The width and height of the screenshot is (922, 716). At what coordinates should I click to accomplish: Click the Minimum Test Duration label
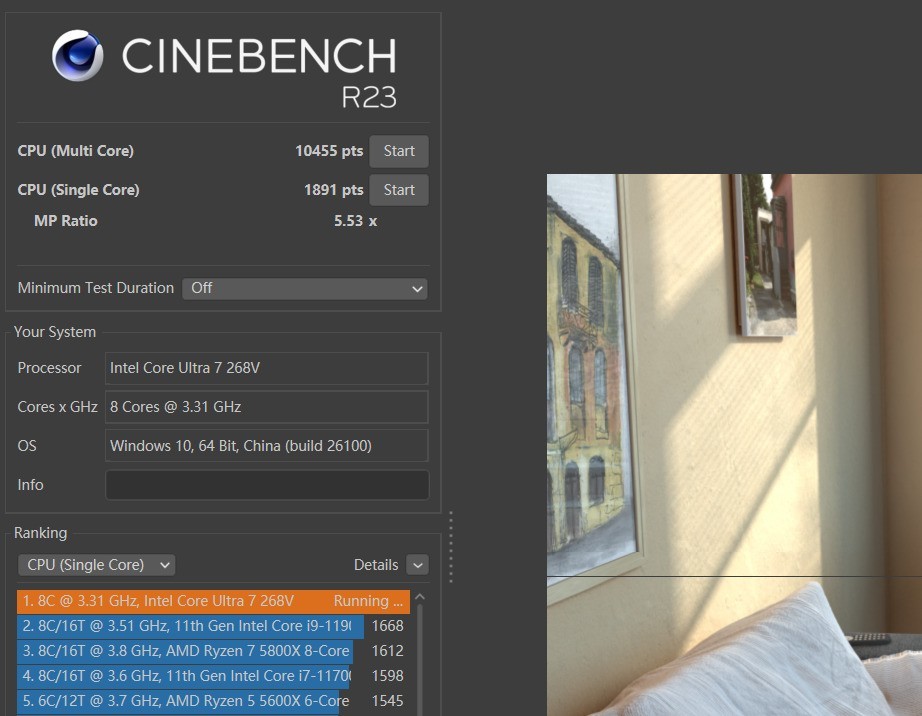tap(96, 288)
